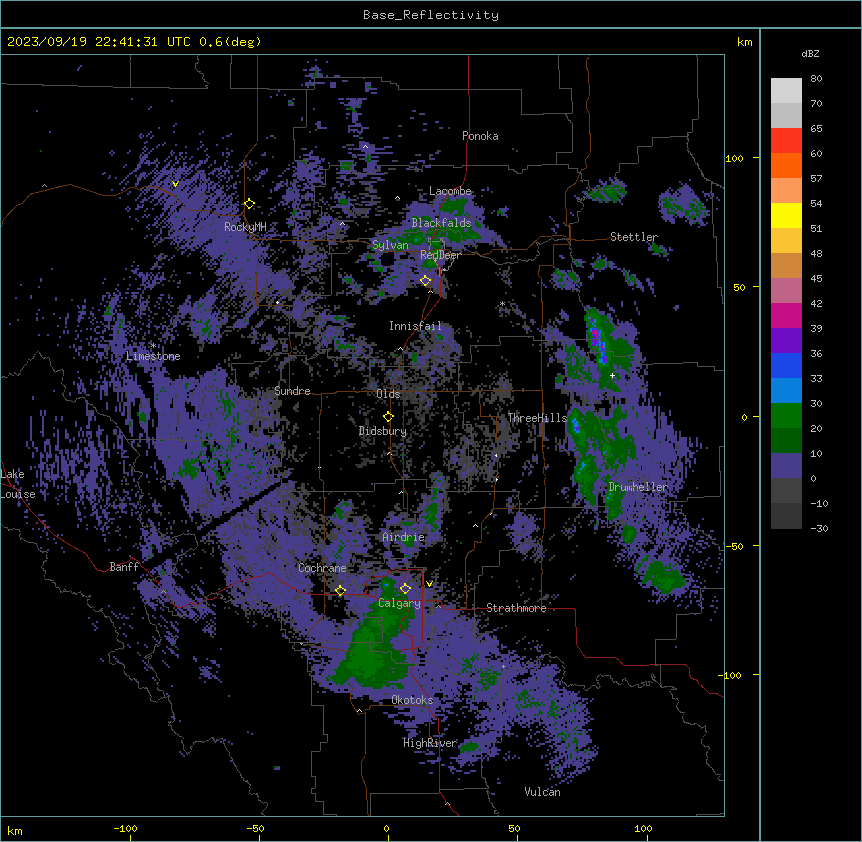Select the Innisfail label
Viewport: 862px width, 842px height.
(415, 326)
